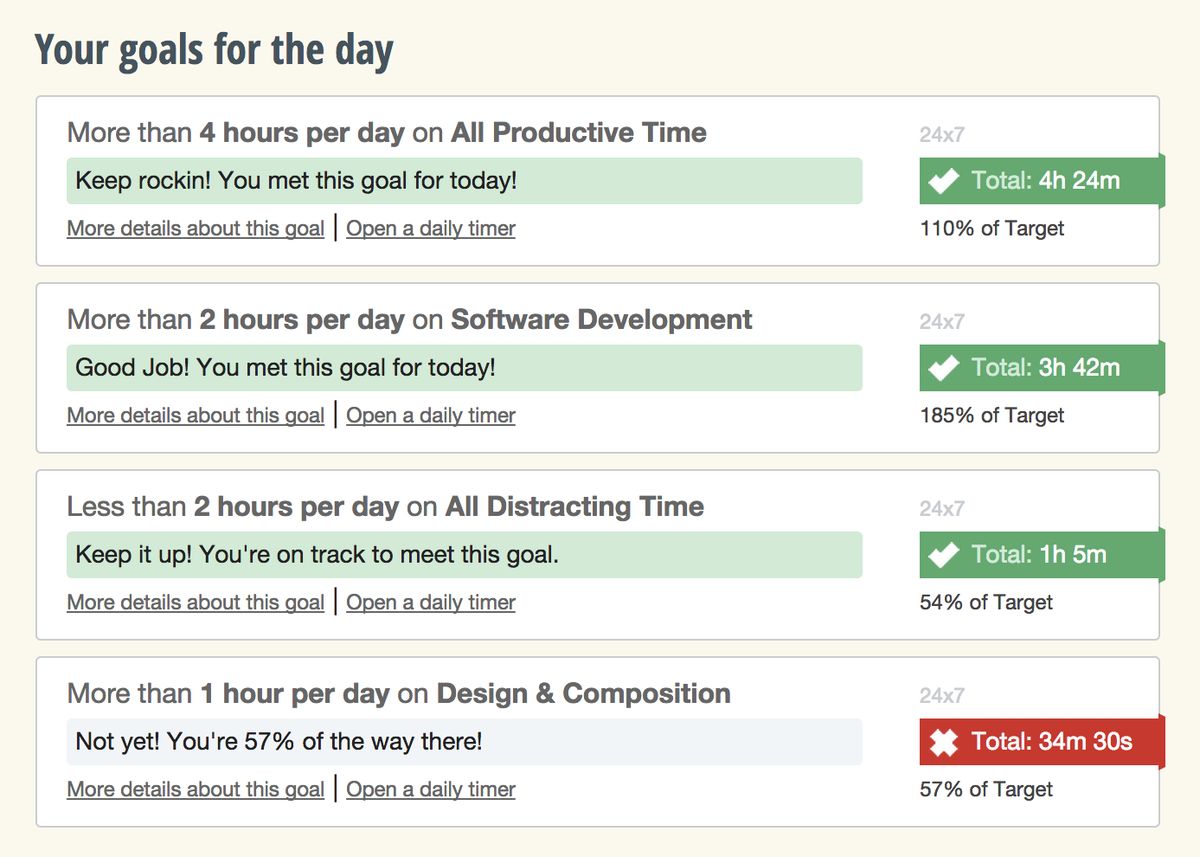The image size is (1200, 857).
Task: Click the 'Software Development' goal title
Action: point(601,320)
